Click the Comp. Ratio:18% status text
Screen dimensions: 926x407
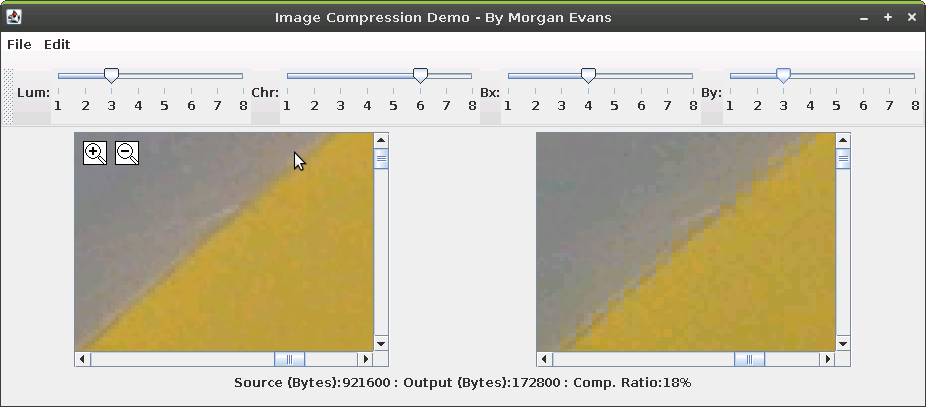(632, 383)
